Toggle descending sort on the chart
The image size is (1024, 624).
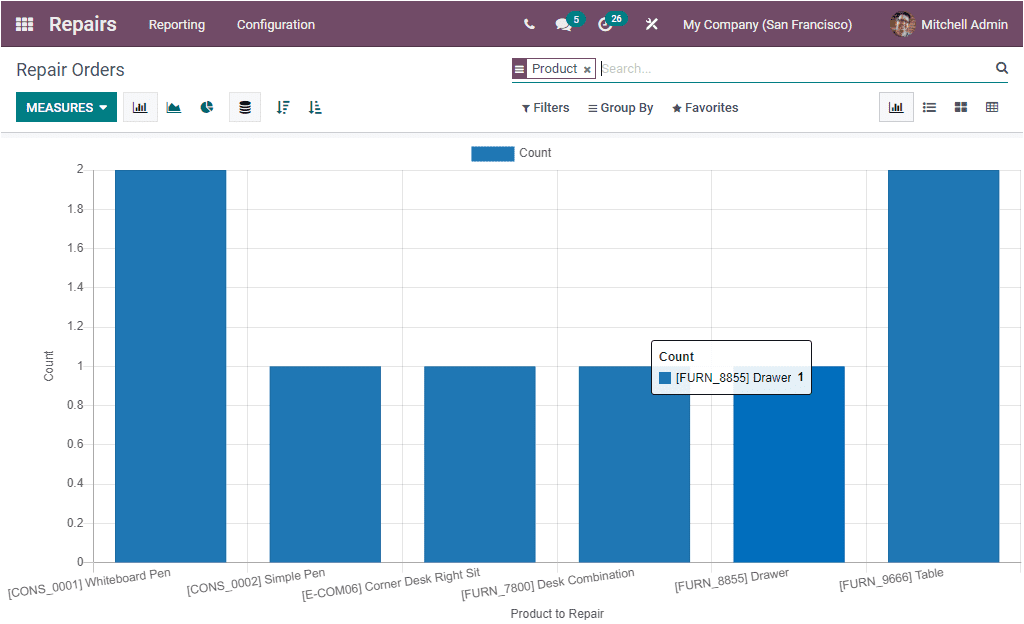(x=281, y=107)
